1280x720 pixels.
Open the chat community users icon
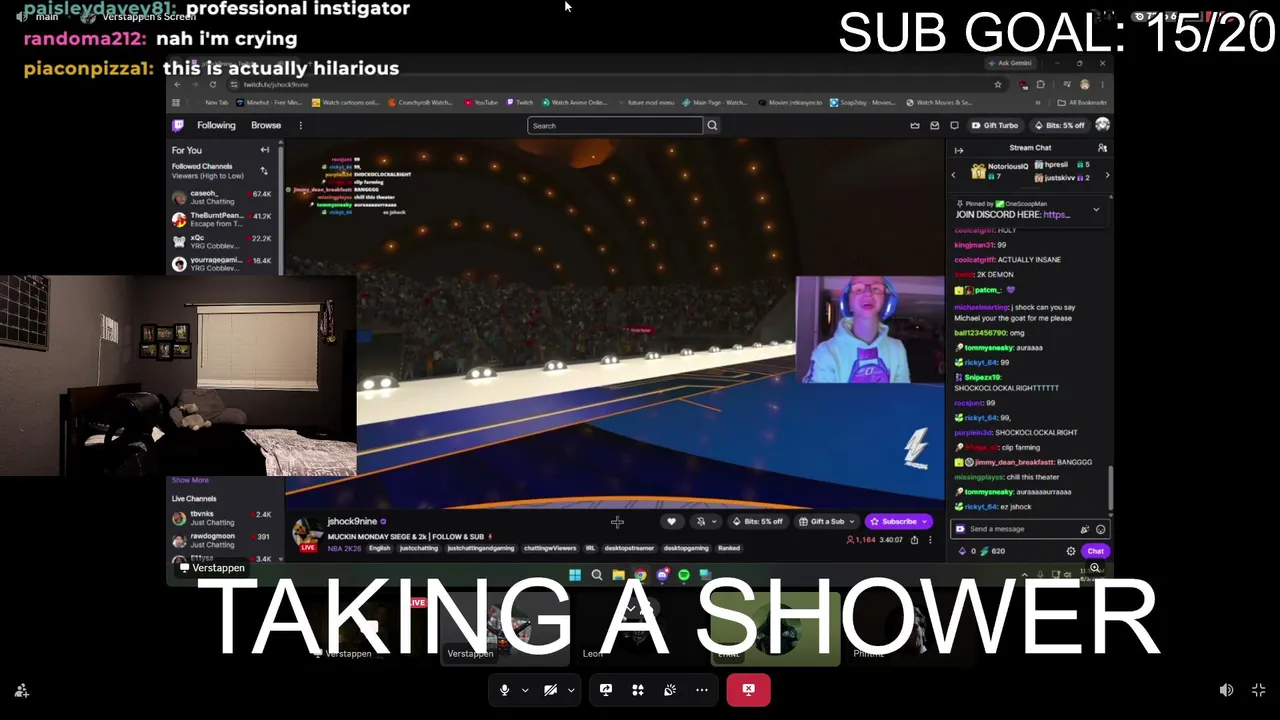[1102, 148]
